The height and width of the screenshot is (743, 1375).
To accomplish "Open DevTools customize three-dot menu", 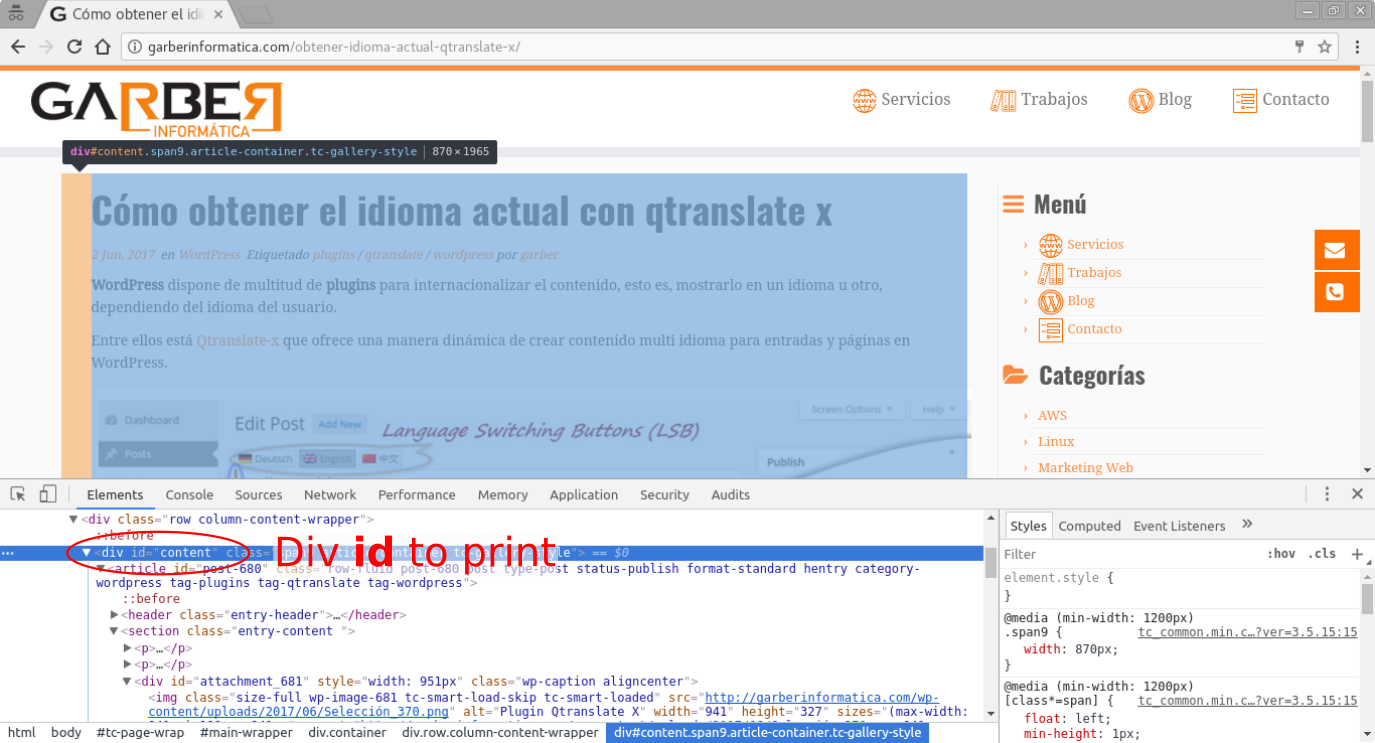I will [x=1327, y=494].
